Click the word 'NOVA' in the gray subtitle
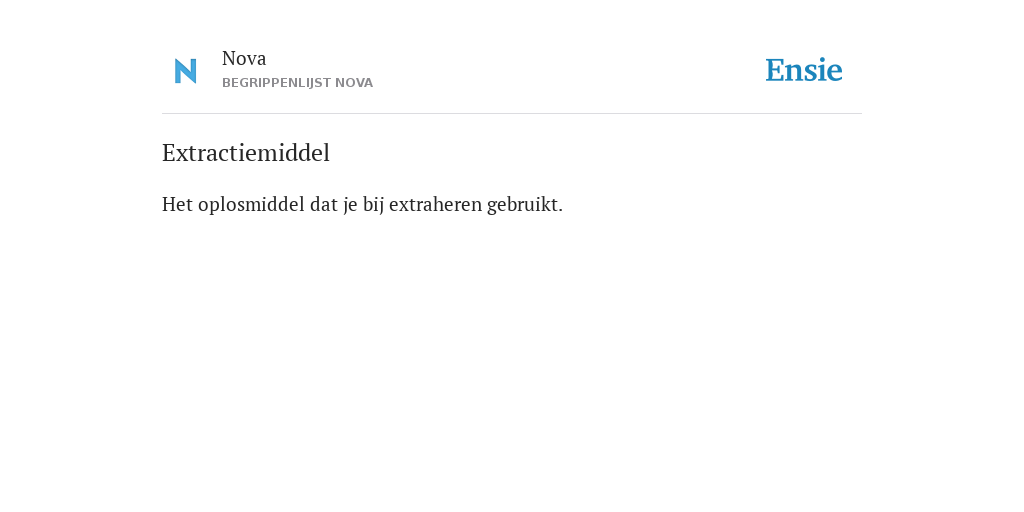 [354, 83]
